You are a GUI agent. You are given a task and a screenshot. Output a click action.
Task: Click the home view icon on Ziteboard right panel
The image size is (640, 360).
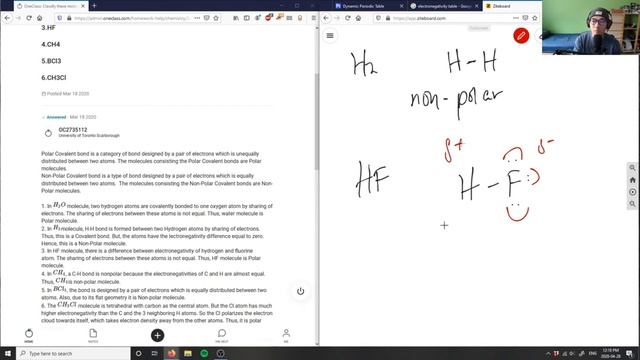(x=632, y=180)
